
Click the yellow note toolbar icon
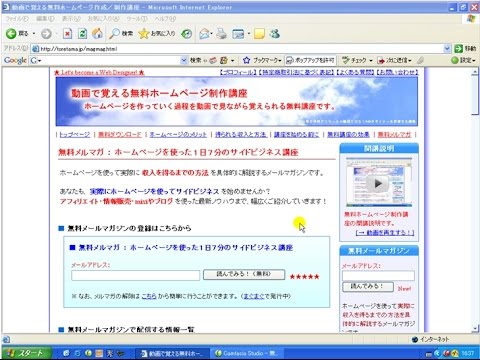259,33
